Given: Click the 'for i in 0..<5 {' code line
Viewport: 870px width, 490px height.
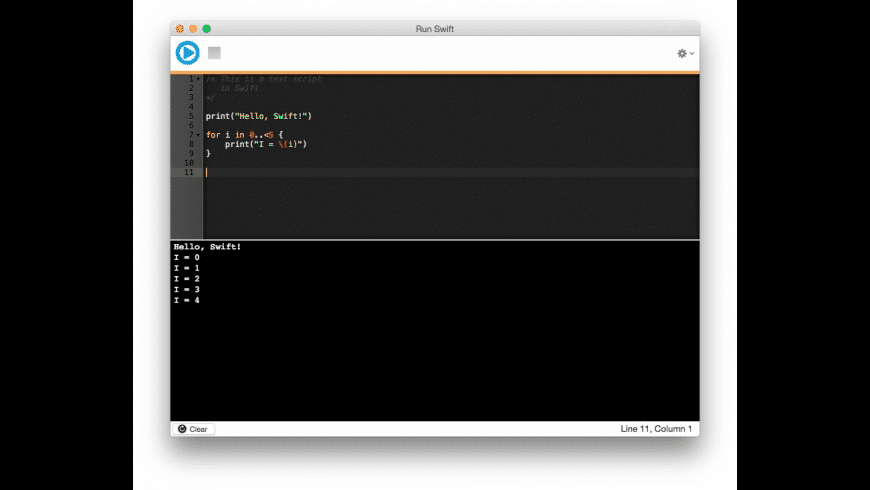Looking at the screenshot, I should tap(244, 135).
